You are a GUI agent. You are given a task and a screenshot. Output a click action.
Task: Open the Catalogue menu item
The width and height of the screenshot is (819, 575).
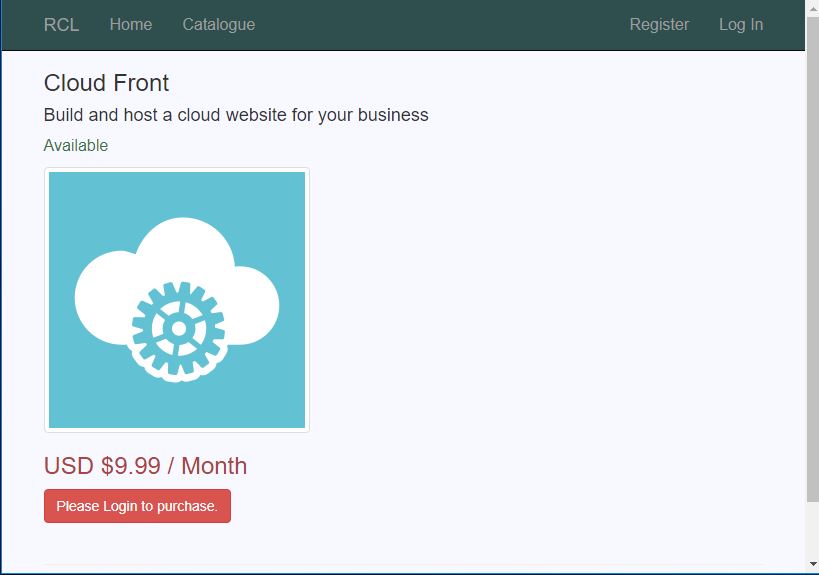tap(218, 25)
